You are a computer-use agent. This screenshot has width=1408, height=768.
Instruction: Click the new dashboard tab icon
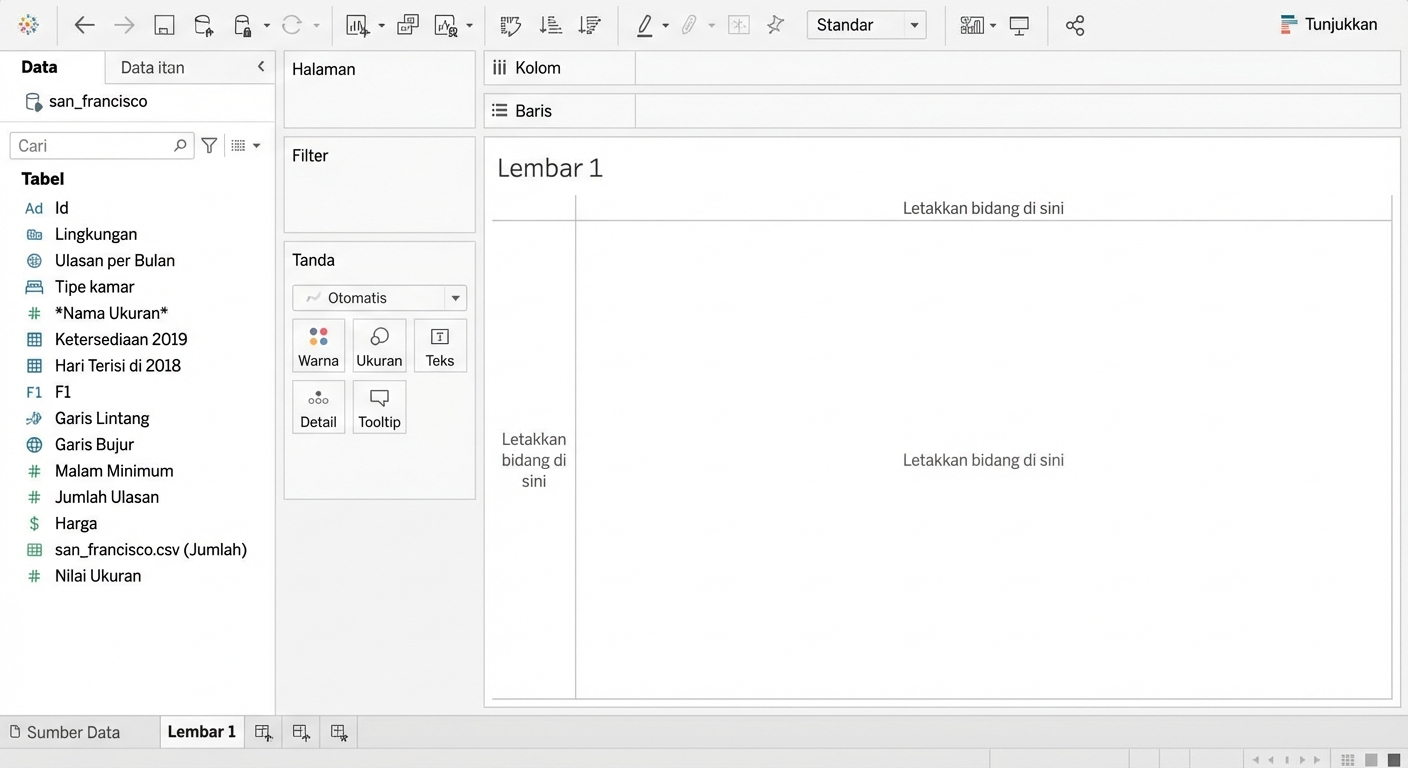point(301,733)
